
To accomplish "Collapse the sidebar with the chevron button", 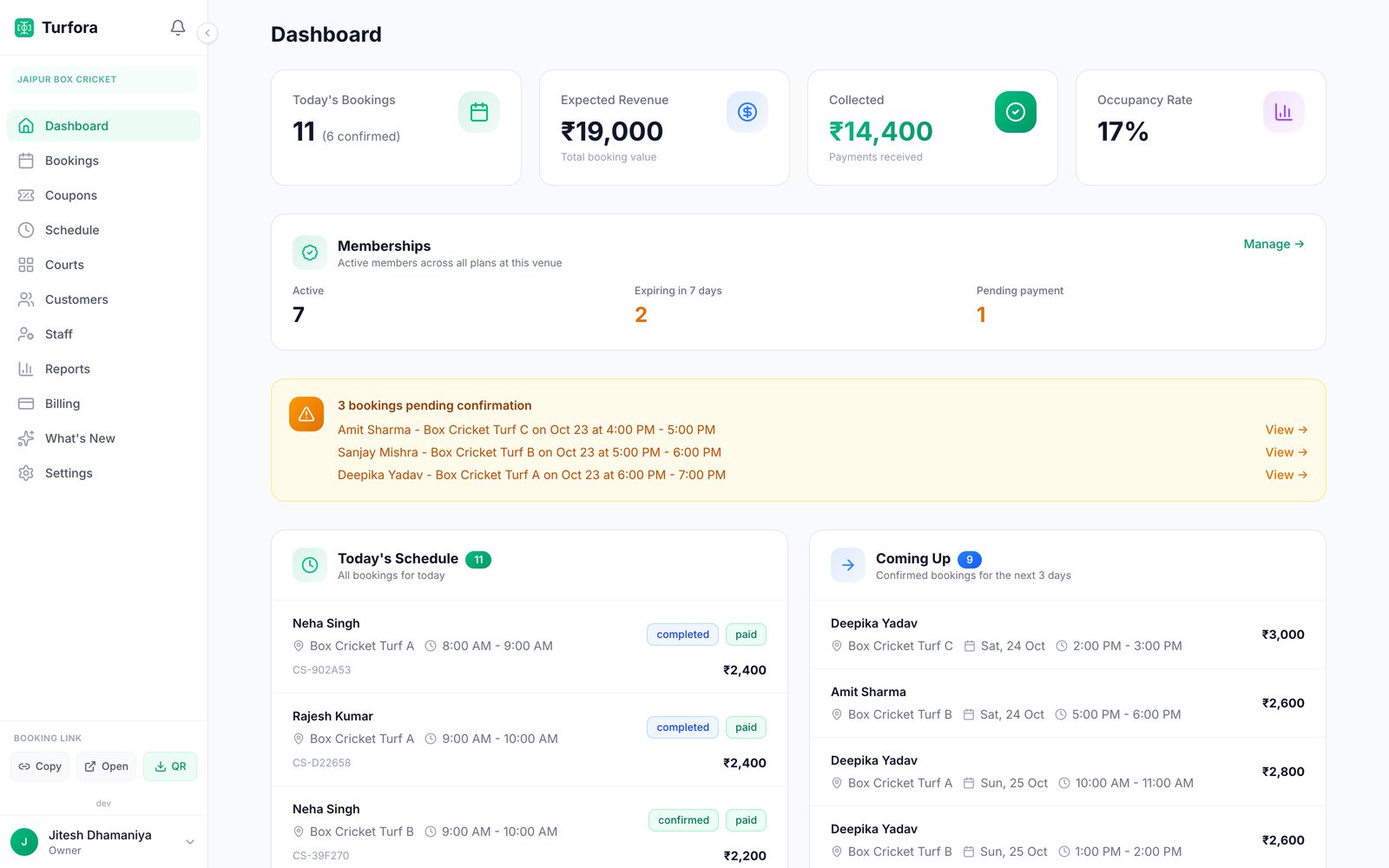I will (x=207, y=33).
